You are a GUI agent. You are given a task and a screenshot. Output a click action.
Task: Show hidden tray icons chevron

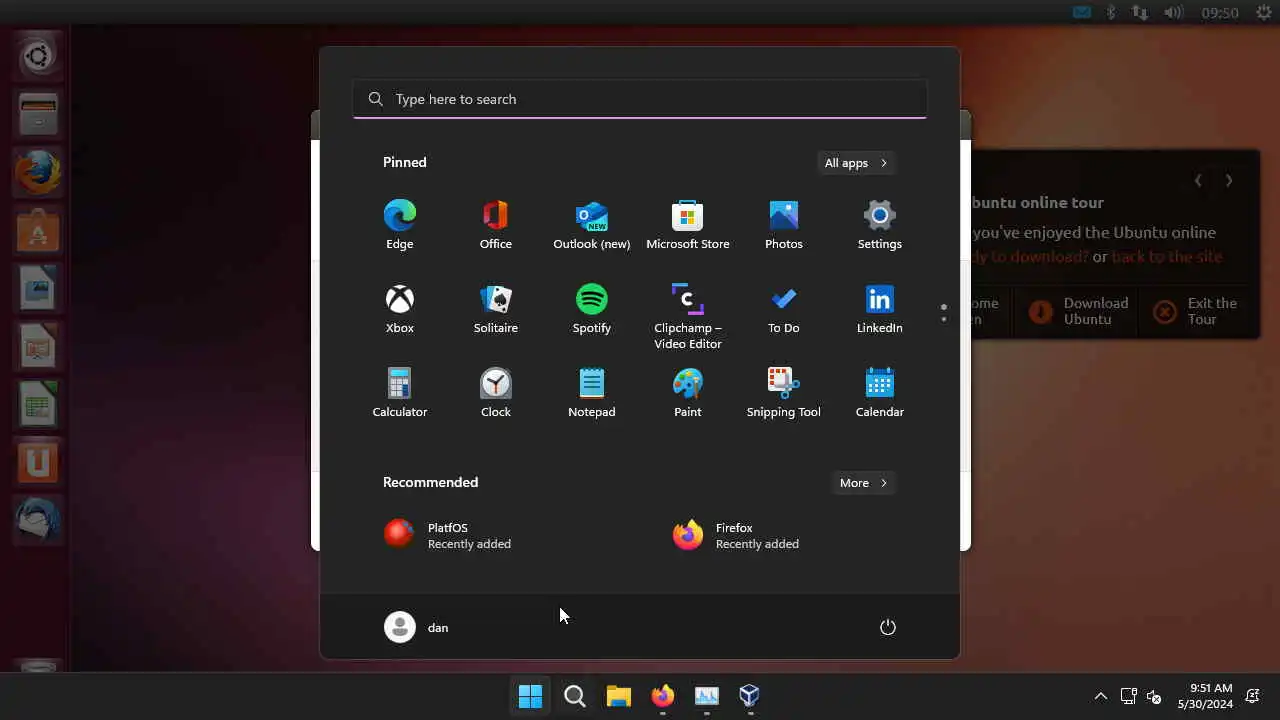click(1101, 696)
